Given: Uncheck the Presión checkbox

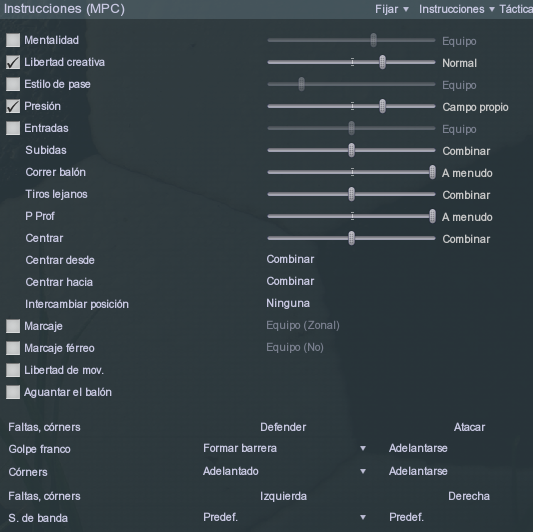Looking at the screenshot, I should [13, 106].
